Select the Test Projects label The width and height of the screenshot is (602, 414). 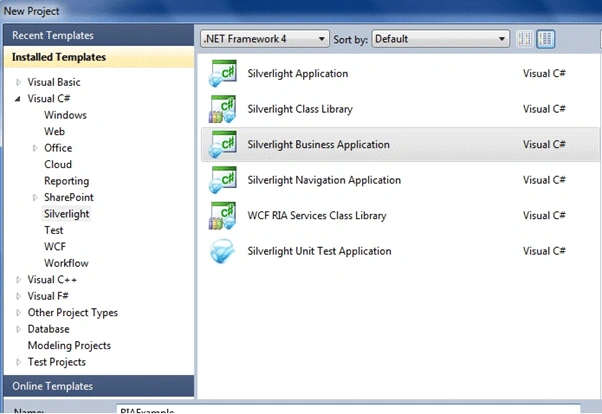point(56,362)
